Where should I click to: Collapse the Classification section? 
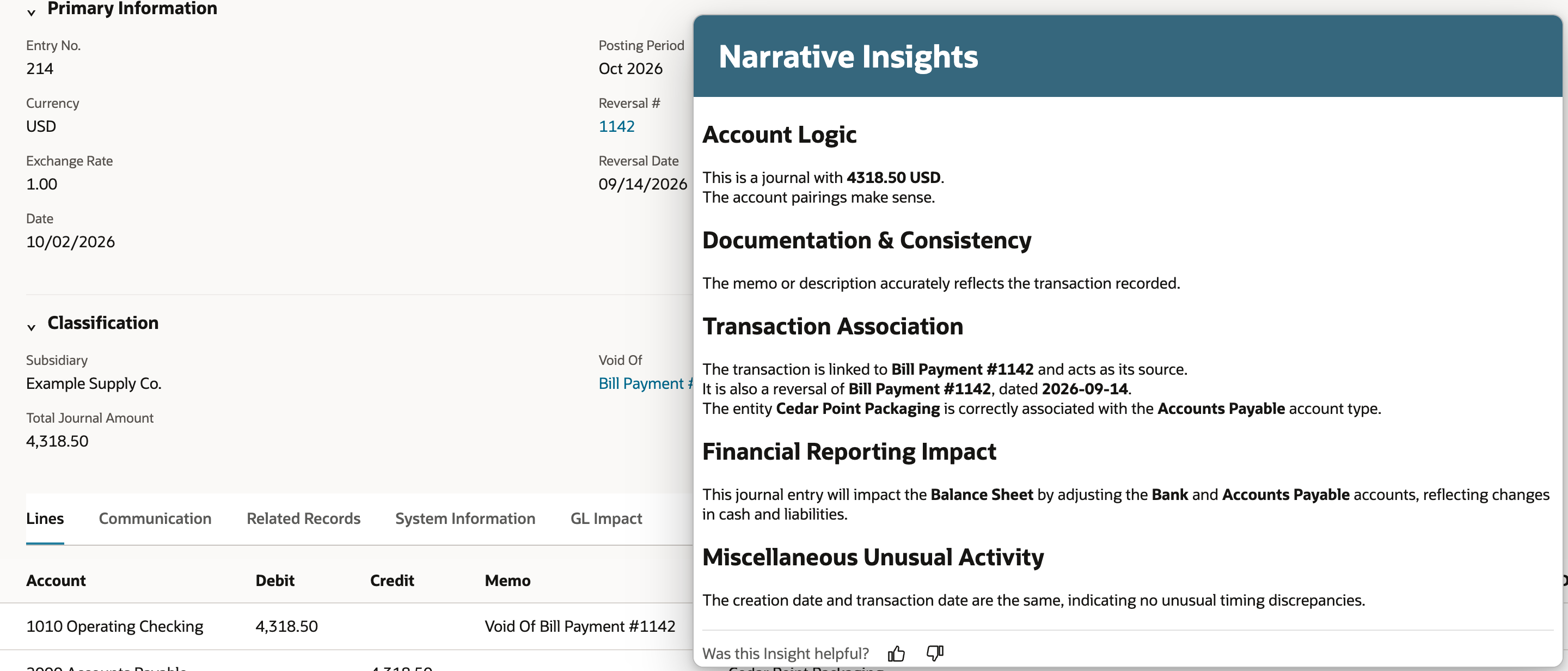pyautogui.click(x=32, y=327)
